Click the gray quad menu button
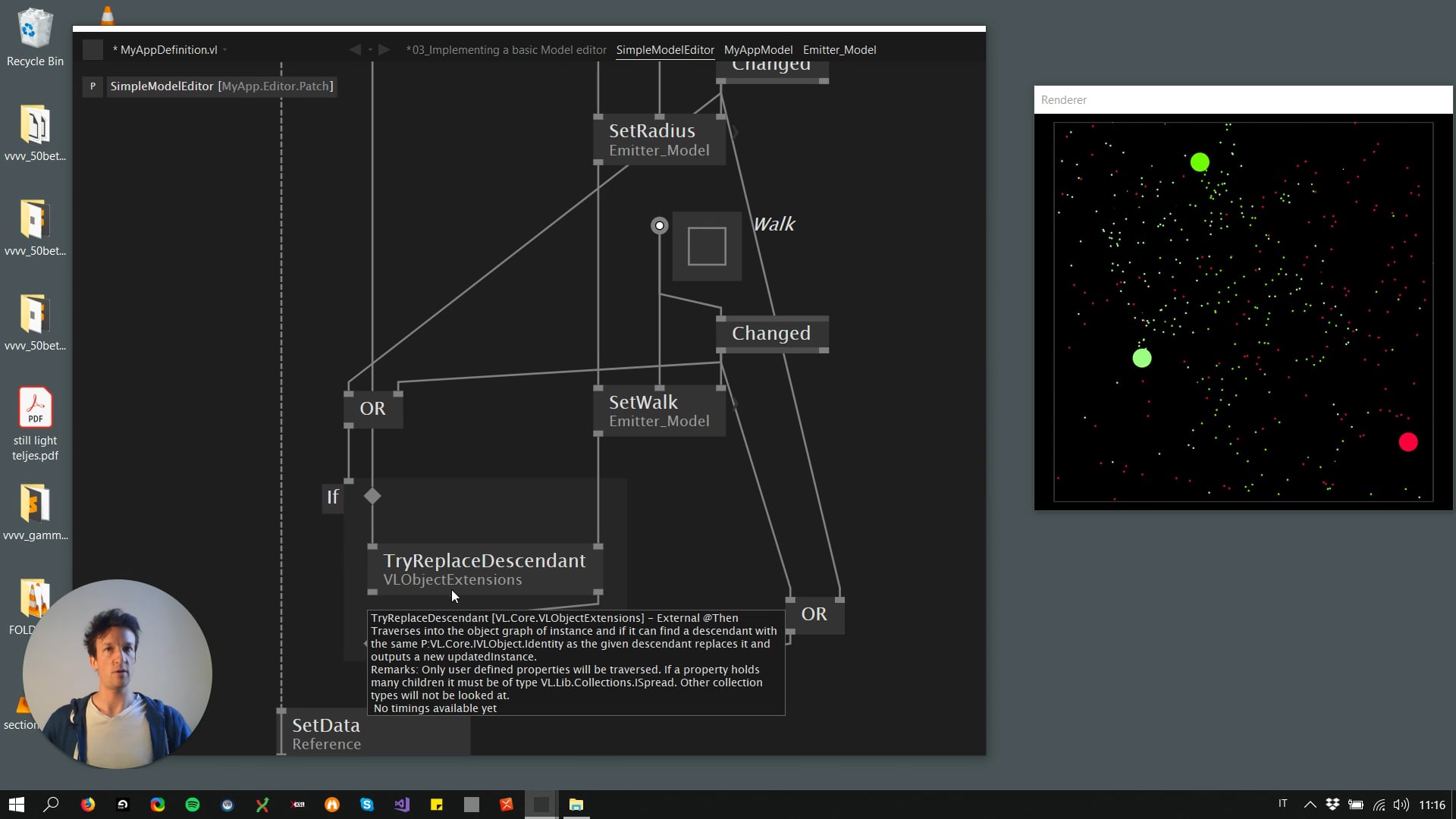The width and height of the screenshot is (1456, 819). 93,50
